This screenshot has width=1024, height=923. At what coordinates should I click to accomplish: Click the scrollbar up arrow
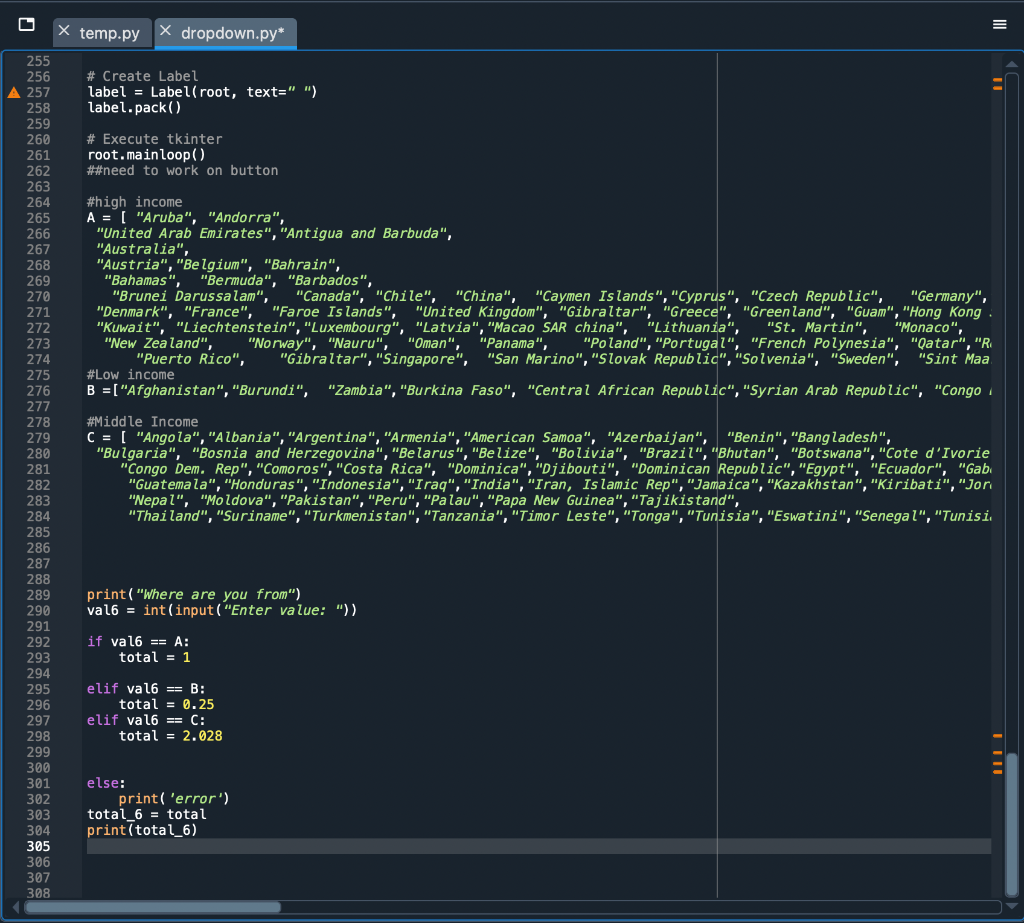(x=1011, y=62)
